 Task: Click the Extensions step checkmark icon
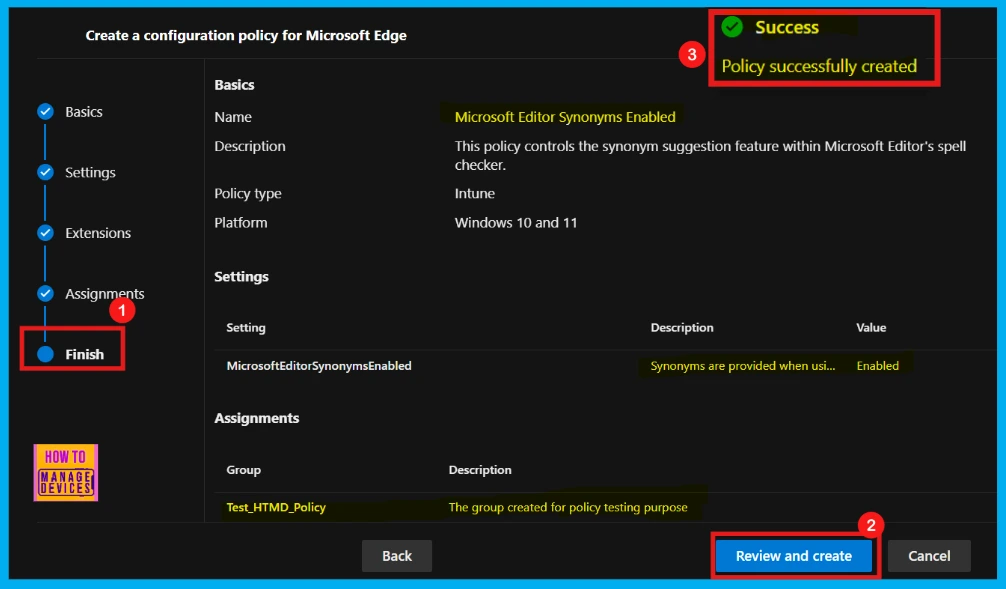tap(45, 233)
